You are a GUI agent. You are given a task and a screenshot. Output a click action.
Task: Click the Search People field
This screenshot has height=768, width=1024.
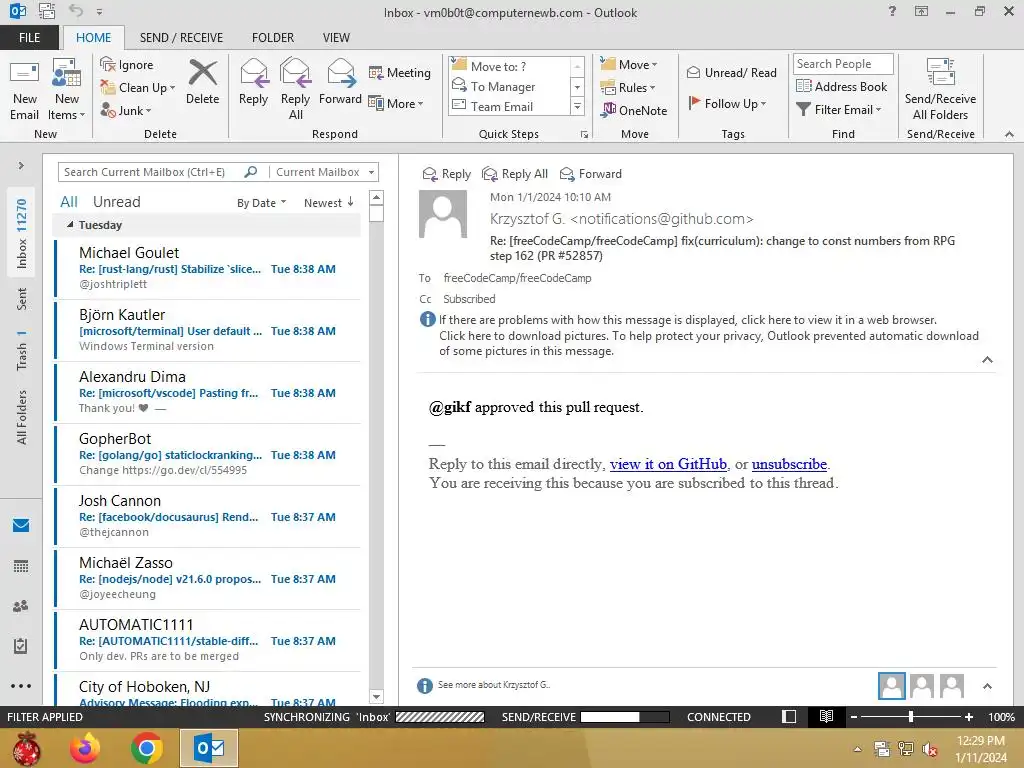pos(842,63)
